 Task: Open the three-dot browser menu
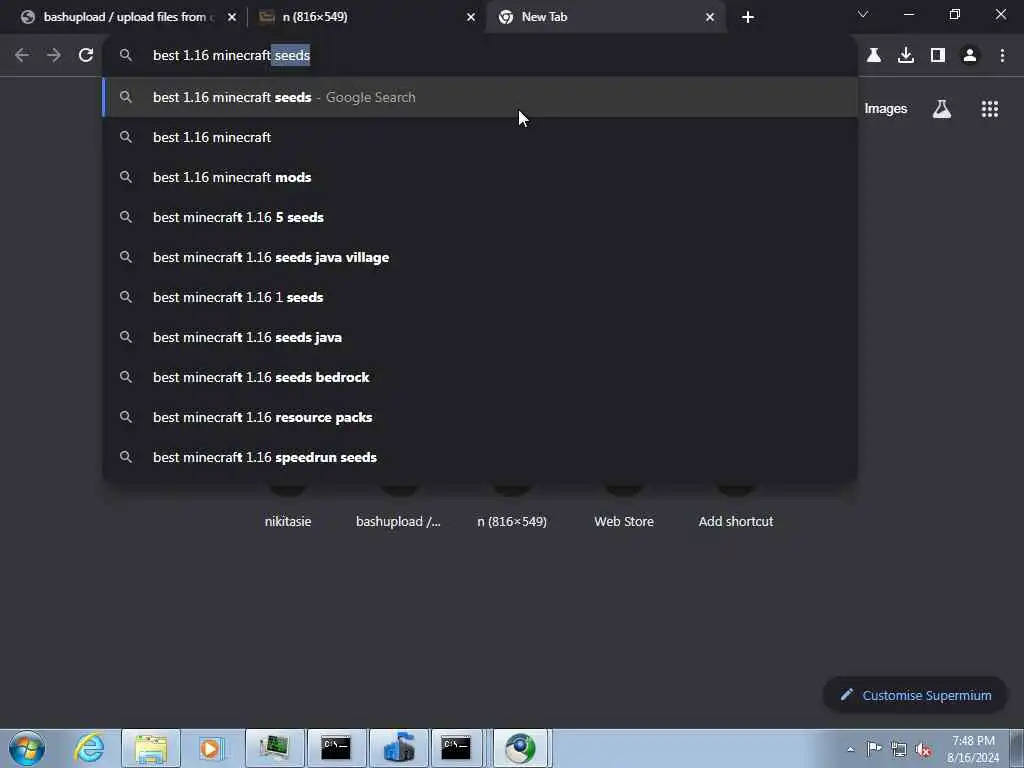1002,56
